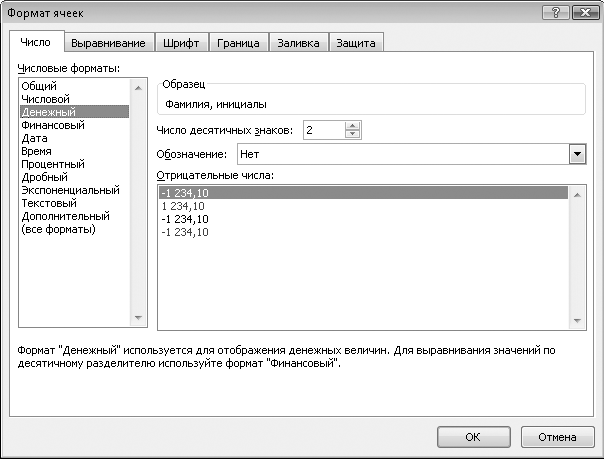The height and width of the screenshot is (459, 604).
Task: Decrease decimal places with down spinner arrow
Action: point(352,134)
